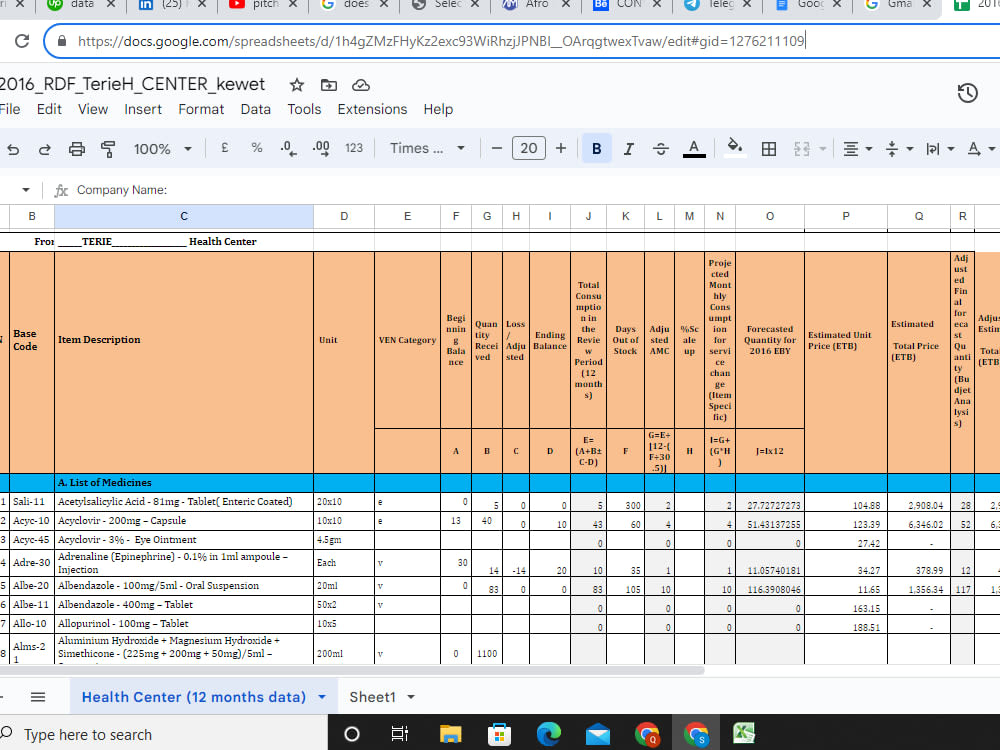Open the Borders tool
1000x750 pixels.
click(768, 148)
